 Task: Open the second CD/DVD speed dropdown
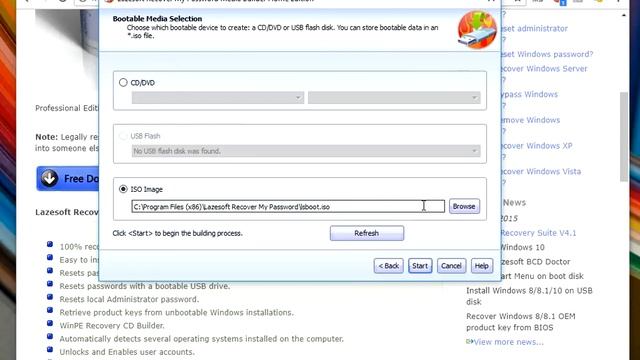tap(394, 98)
